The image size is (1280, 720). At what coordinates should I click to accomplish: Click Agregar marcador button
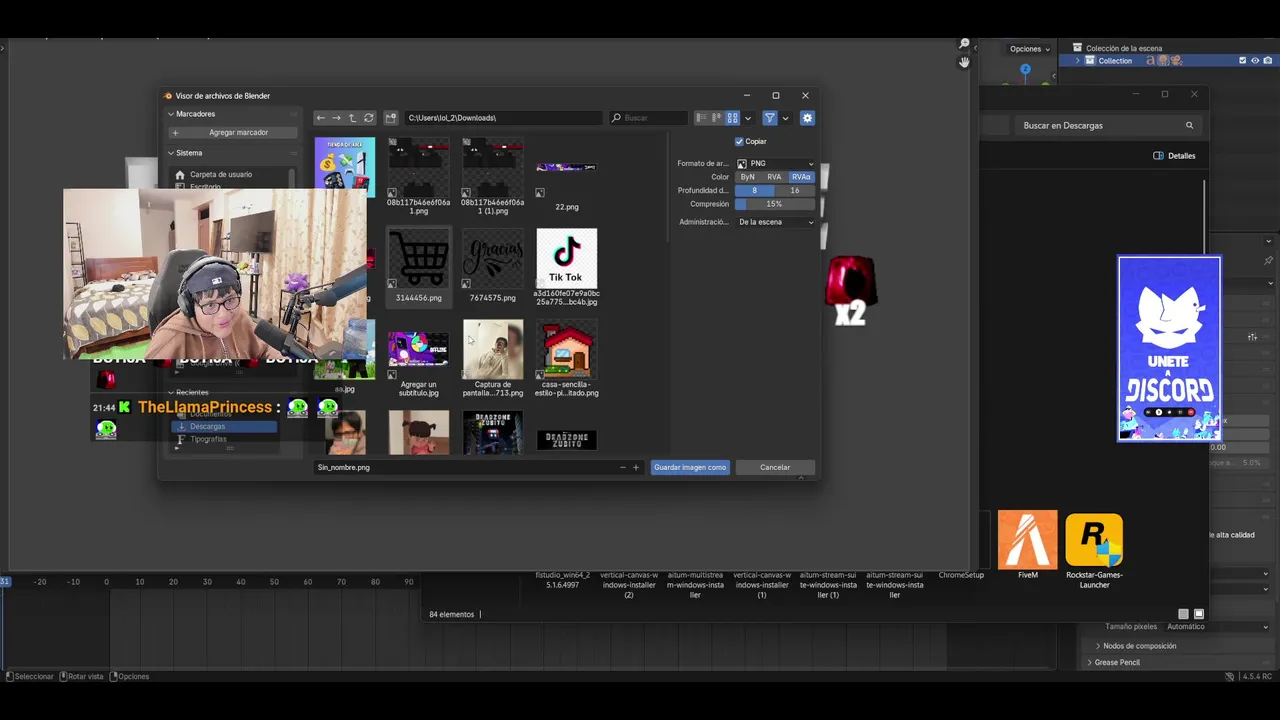pyautogui.click(x=232, y=132)
